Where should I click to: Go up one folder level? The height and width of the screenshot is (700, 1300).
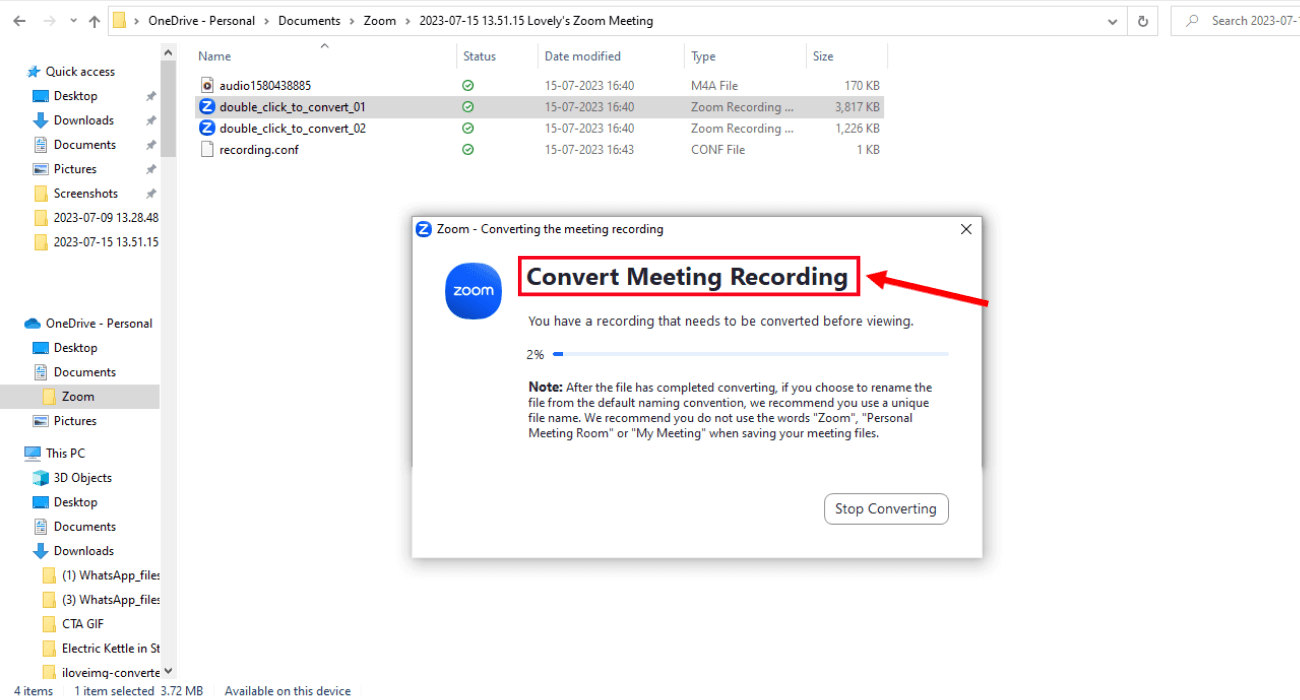94,21
